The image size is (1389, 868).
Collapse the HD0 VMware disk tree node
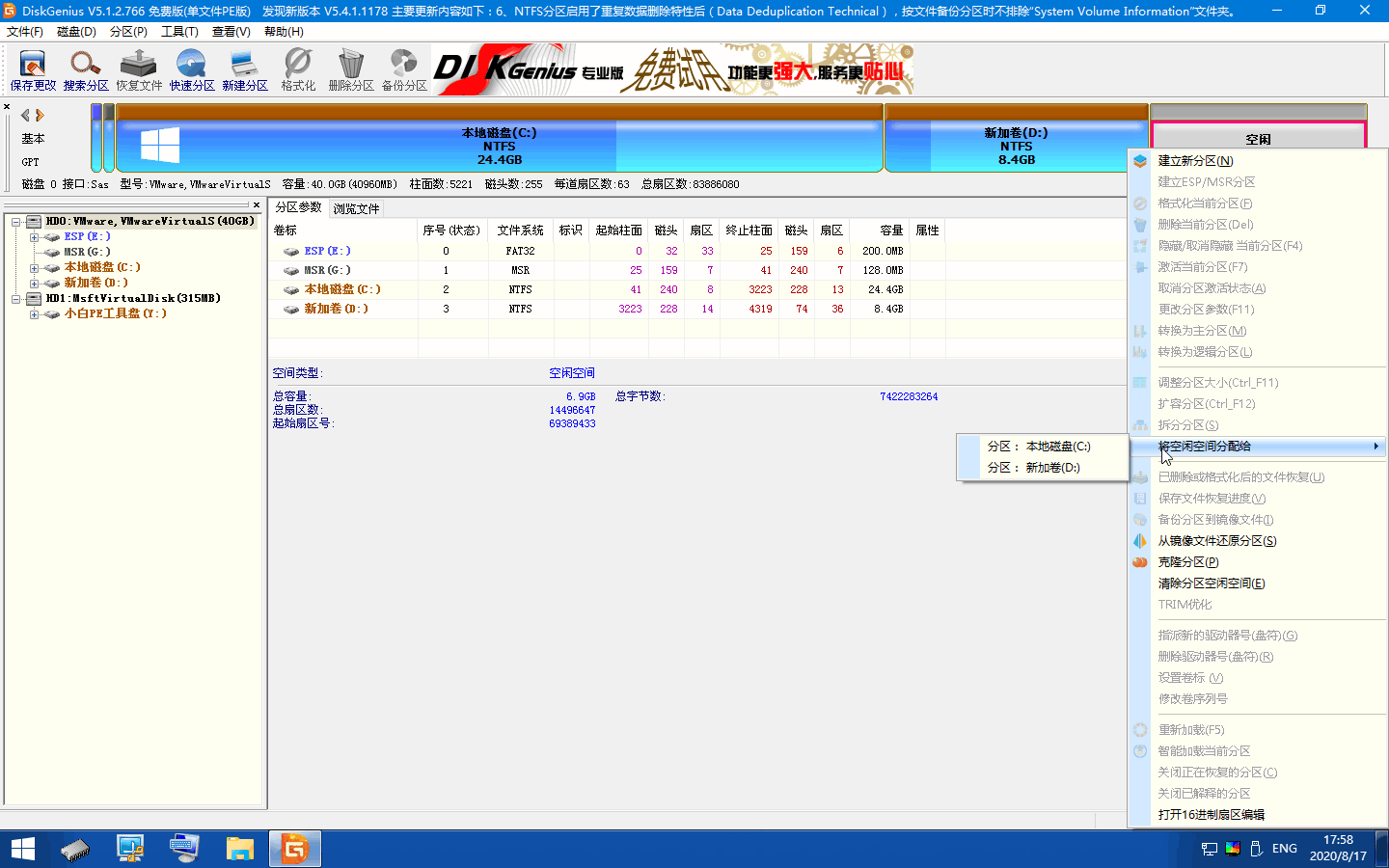[x=16, y=222]
